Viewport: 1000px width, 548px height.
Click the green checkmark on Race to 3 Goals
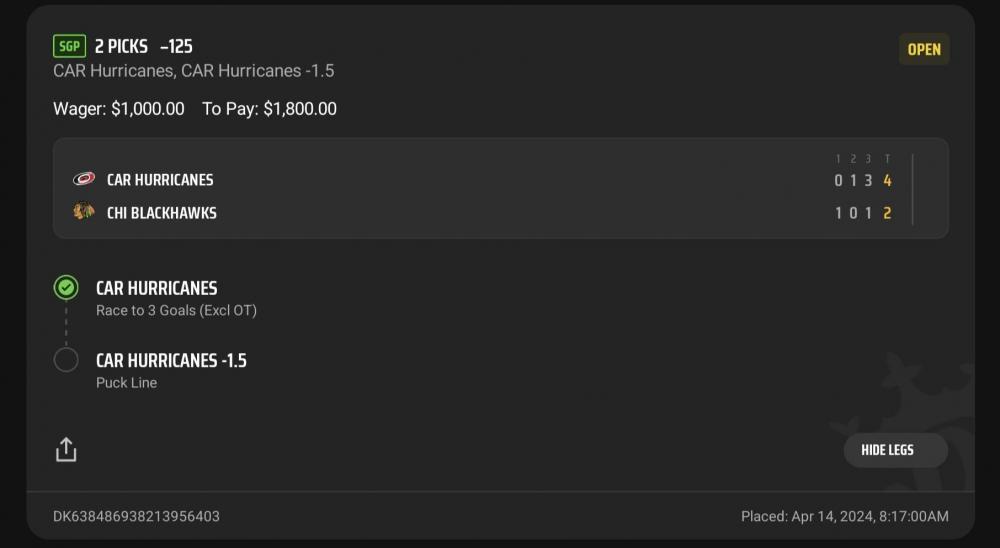tap(66, 288)
